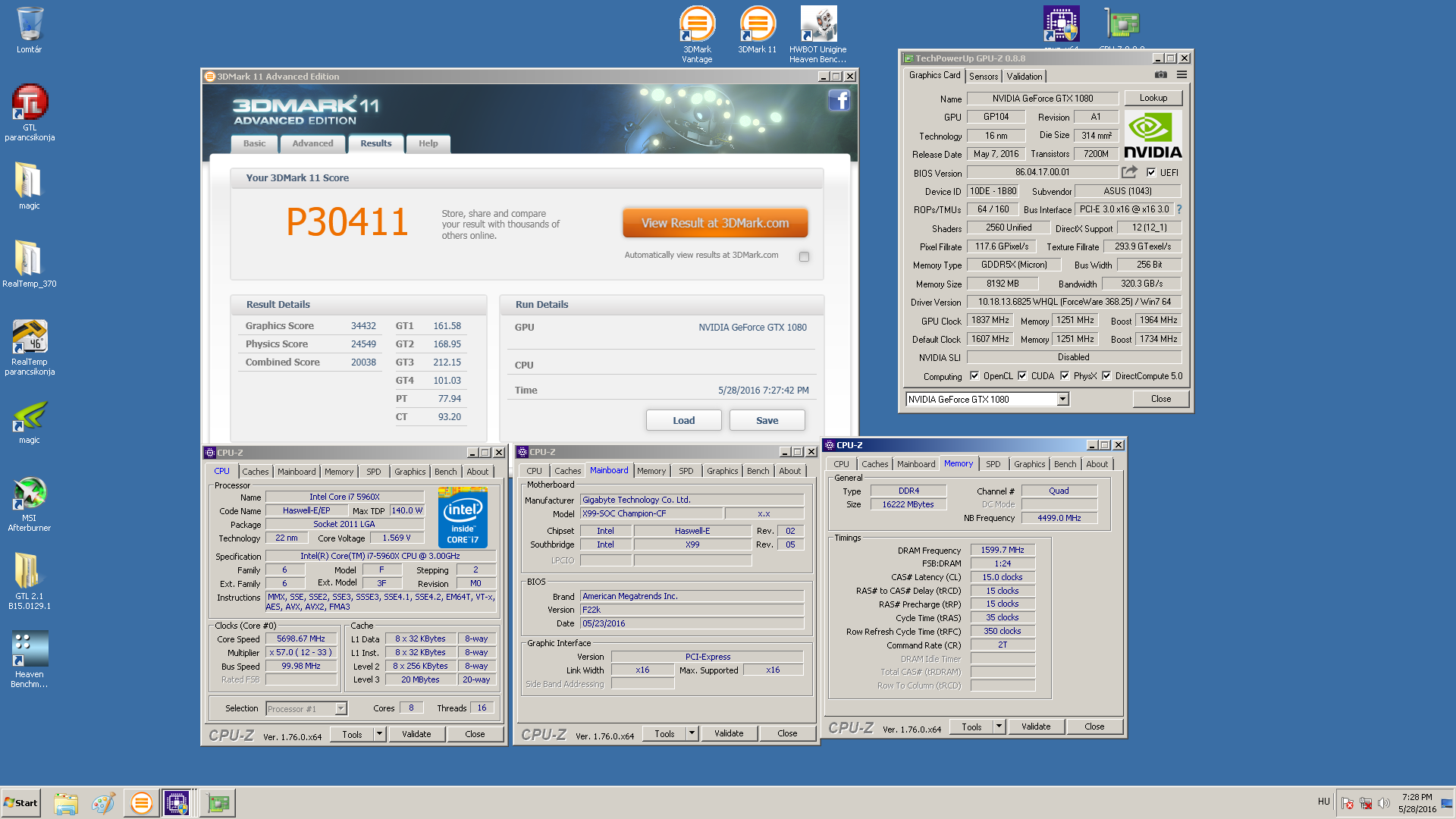Click the network disconnected tray icon
The height and width of the screenshot is (819, 1456).
click(x=1366, y=803)
